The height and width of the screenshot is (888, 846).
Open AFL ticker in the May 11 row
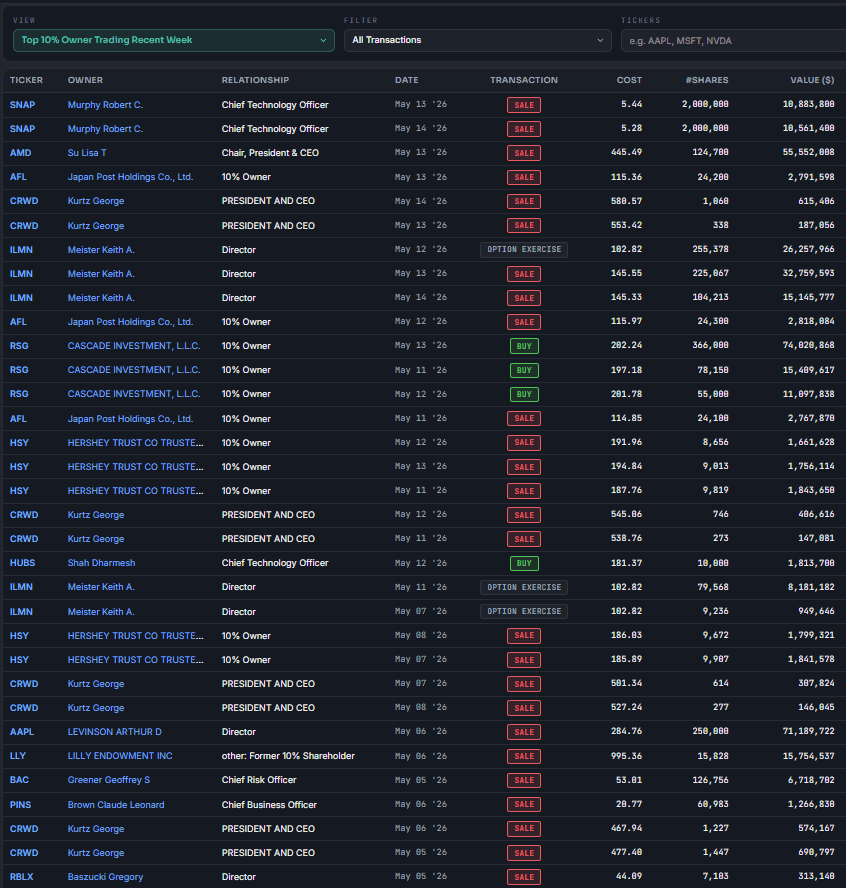pyautogui.click(x=18, y=419)
